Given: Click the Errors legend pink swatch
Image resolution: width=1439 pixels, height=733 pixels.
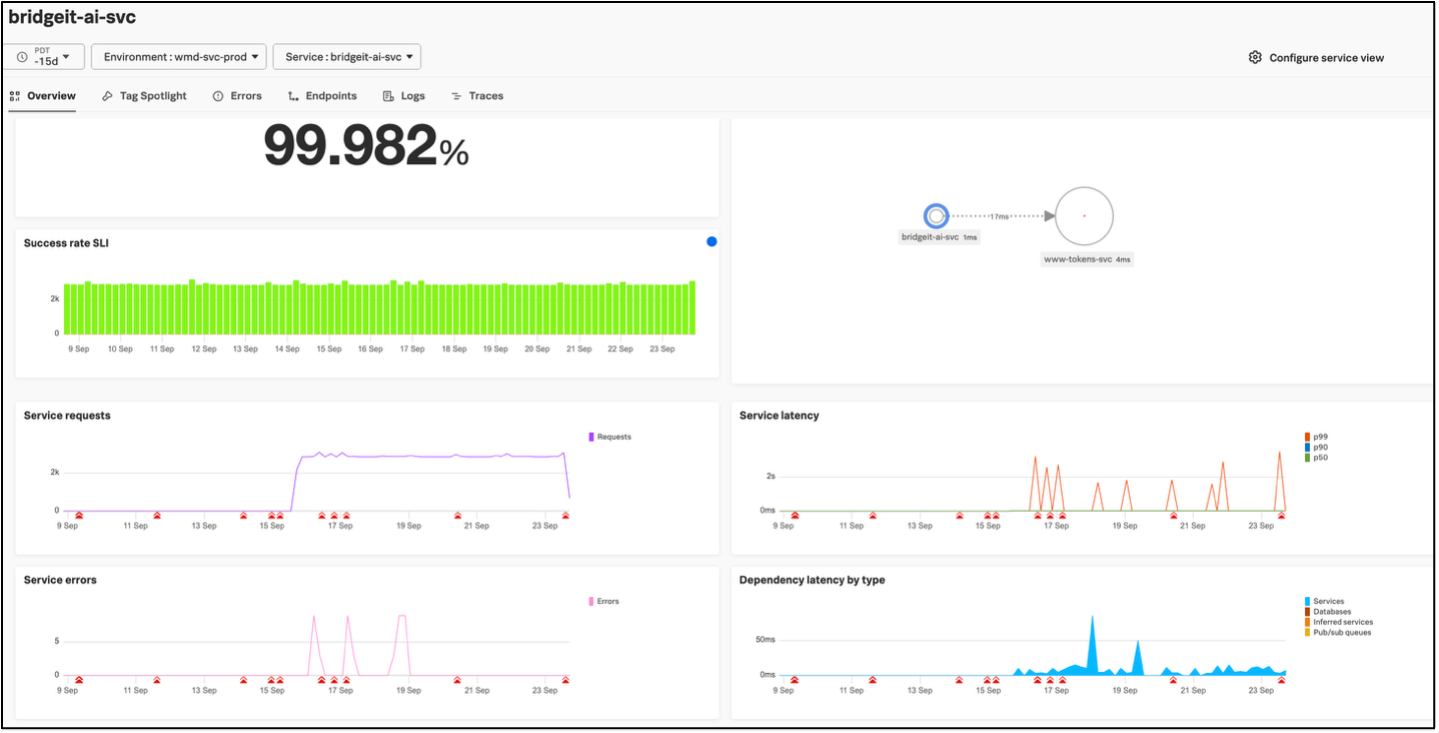Looking at the screenshot, I should pyautogui.click(x=591, y=602).
